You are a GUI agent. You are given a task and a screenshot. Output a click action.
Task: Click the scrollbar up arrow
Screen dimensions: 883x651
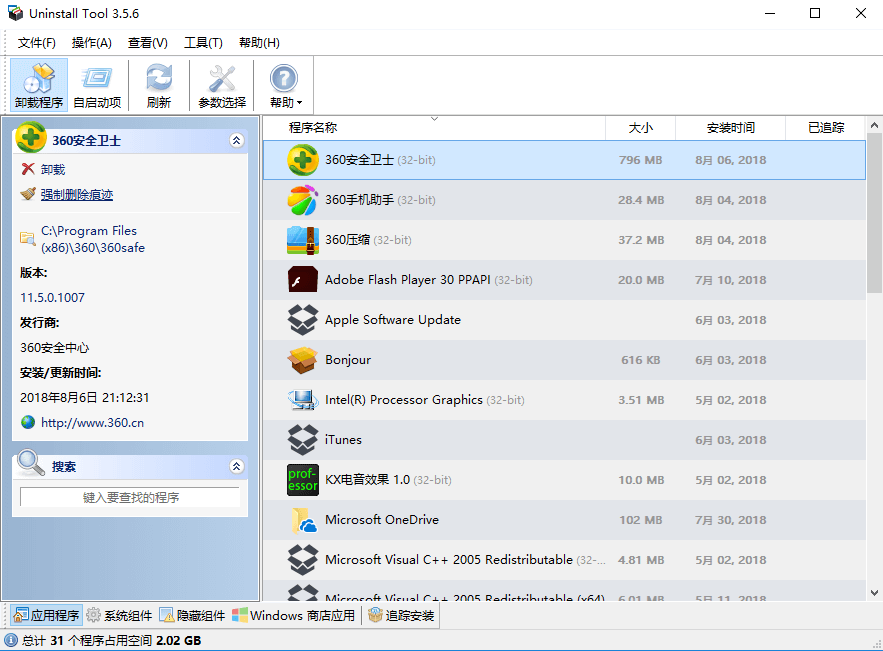[x=875, y=125]
